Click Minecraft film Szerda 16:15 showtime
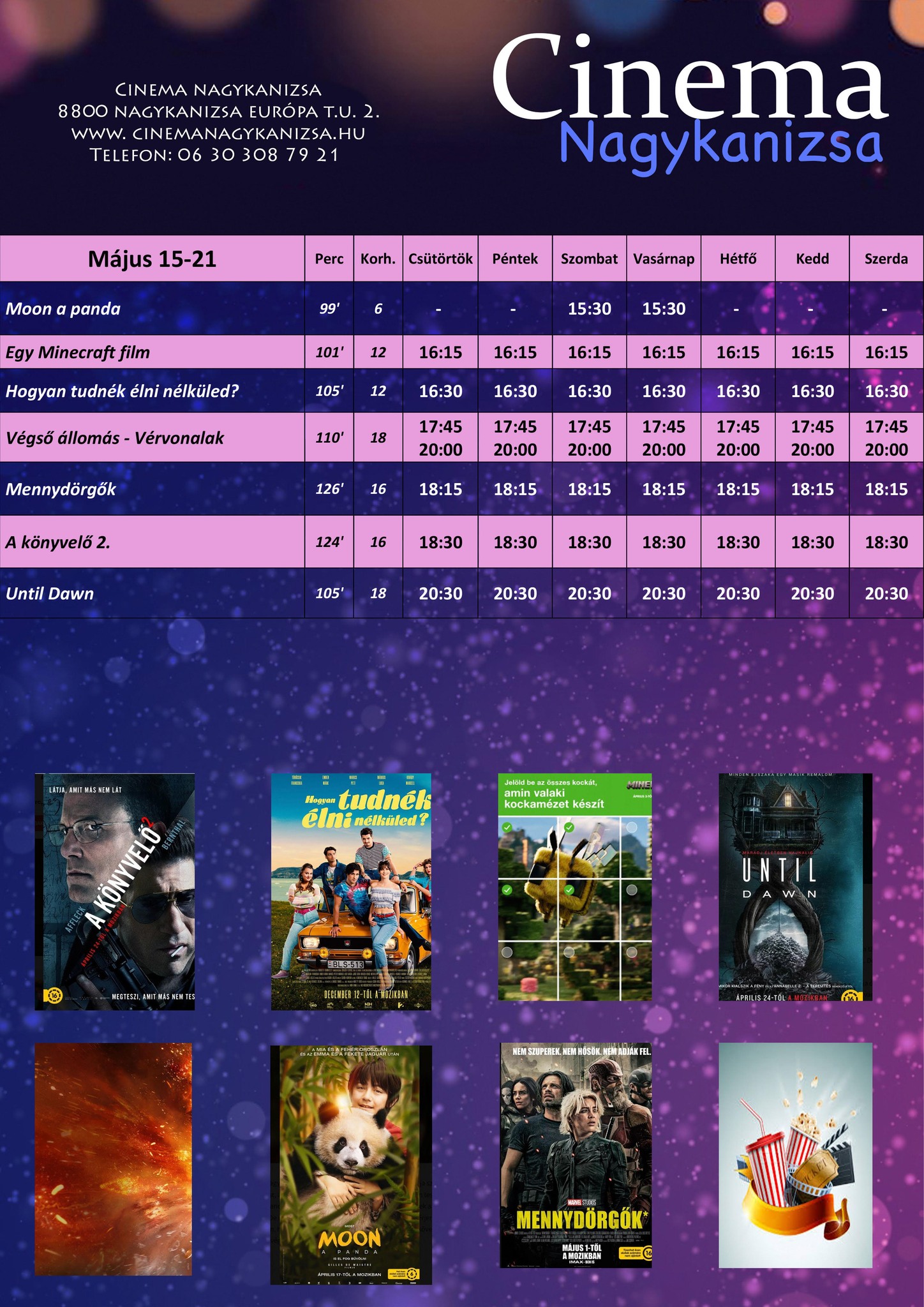Screen dimensions: 924x1307 coord(886,352)
